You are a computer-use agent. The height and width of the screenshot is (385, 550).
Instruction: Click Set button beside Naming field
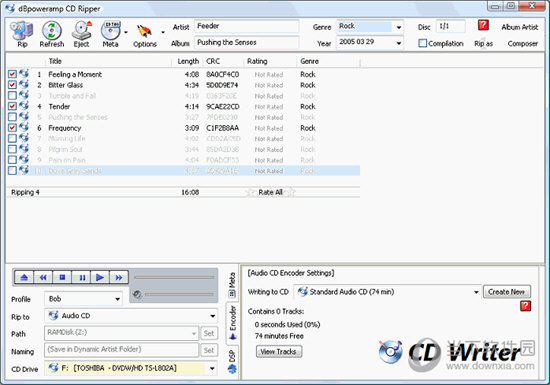pyautogui.click(x=209, y=350)
